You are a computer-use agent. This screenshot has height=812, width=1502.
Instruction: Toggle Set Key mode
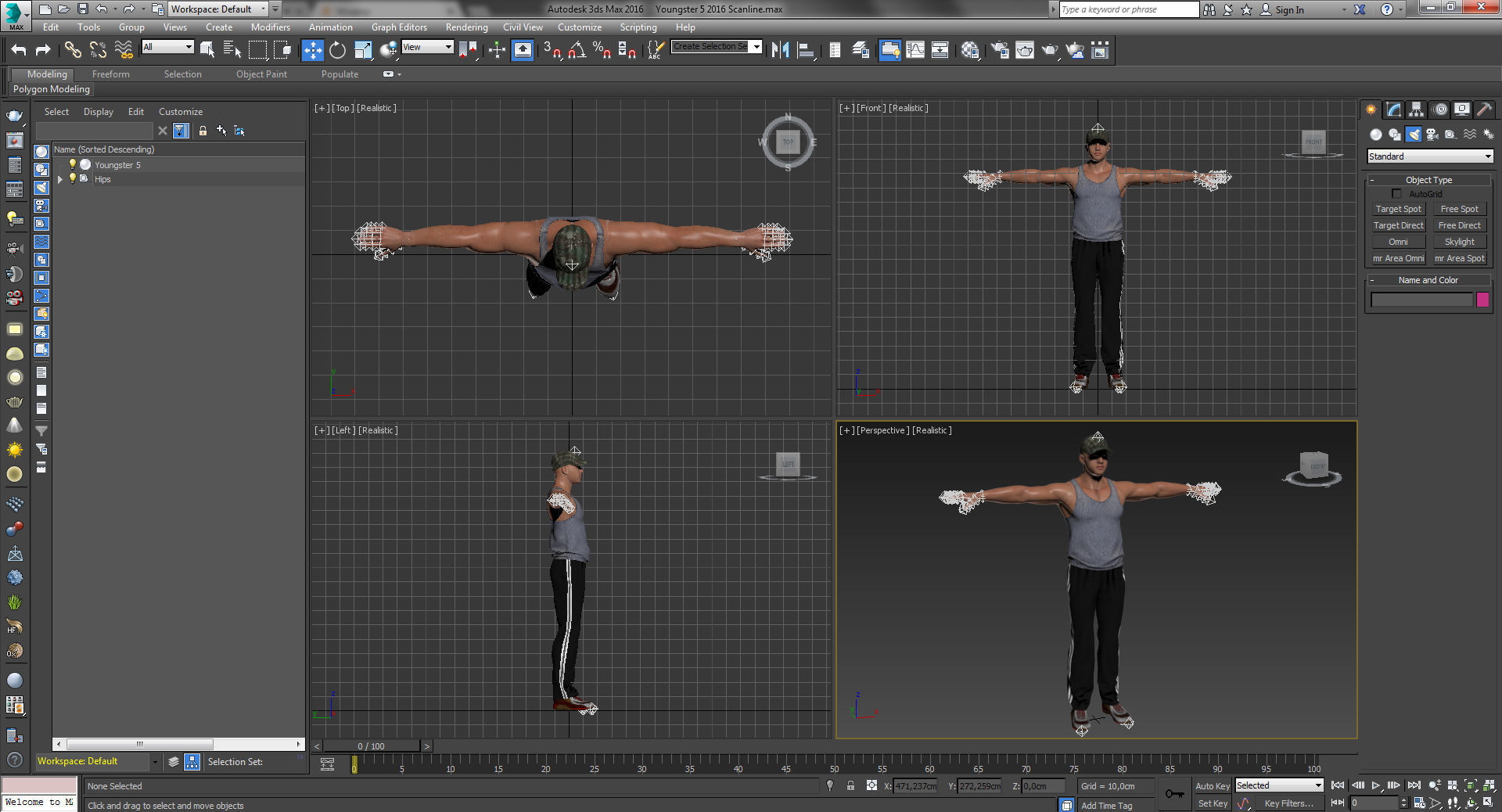click(x=1213, y=803)
